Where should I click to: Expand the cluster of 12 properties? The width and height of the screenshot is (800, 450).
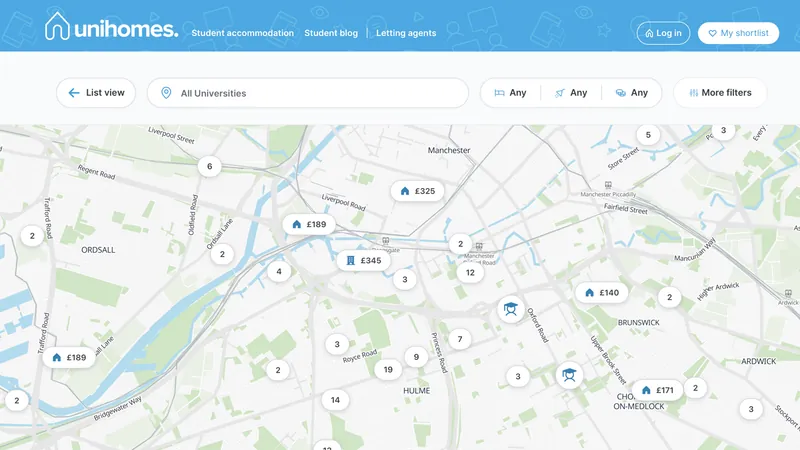coord(470,272)
